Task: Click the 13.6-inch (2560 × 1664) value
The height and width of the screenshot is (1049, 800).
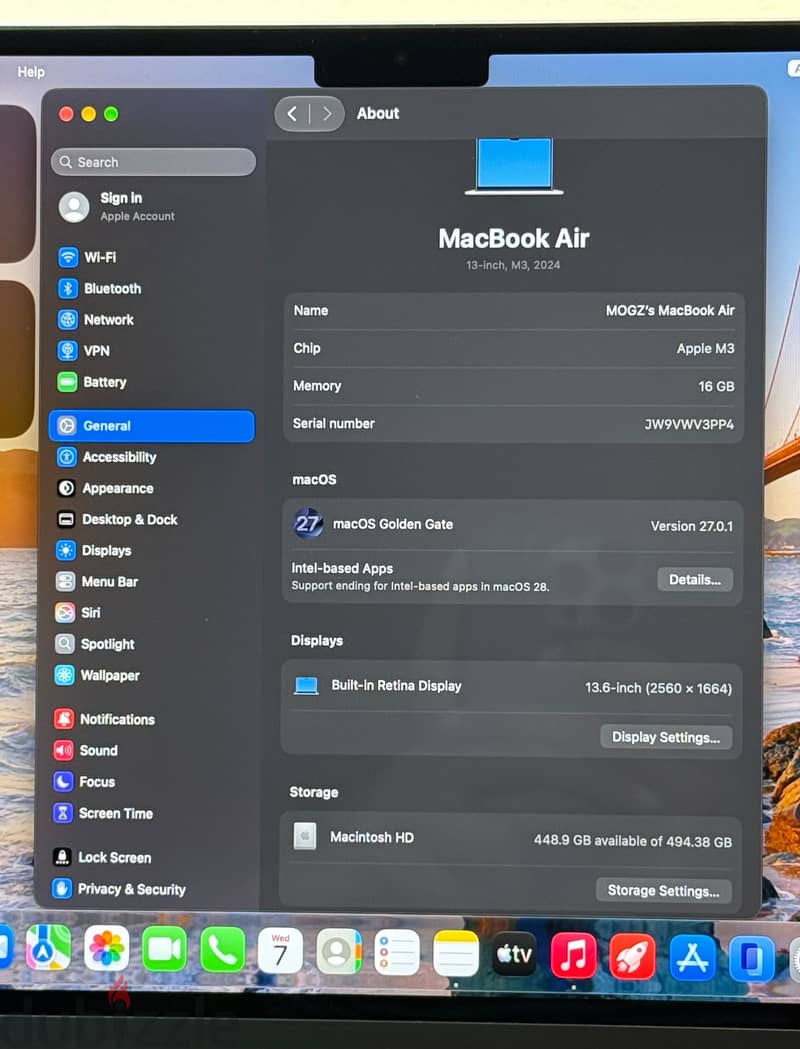Action: (658, 688)
